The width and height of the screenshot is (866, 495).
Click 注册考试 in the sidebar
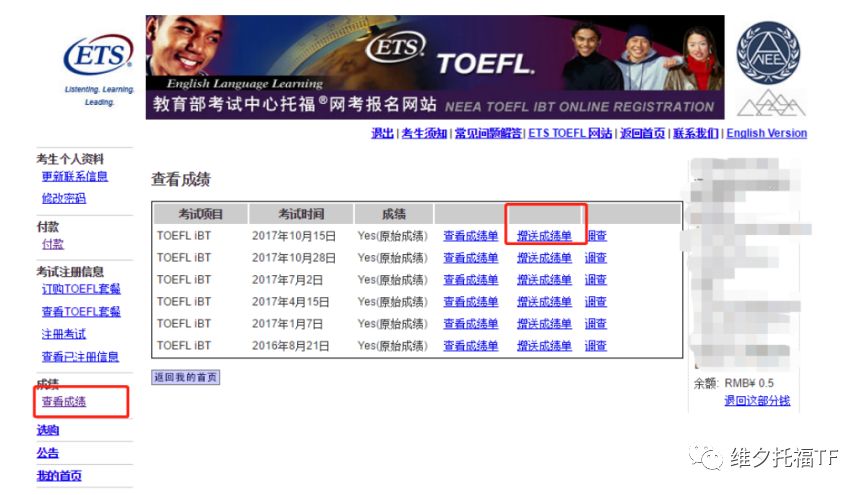[64, 334]
